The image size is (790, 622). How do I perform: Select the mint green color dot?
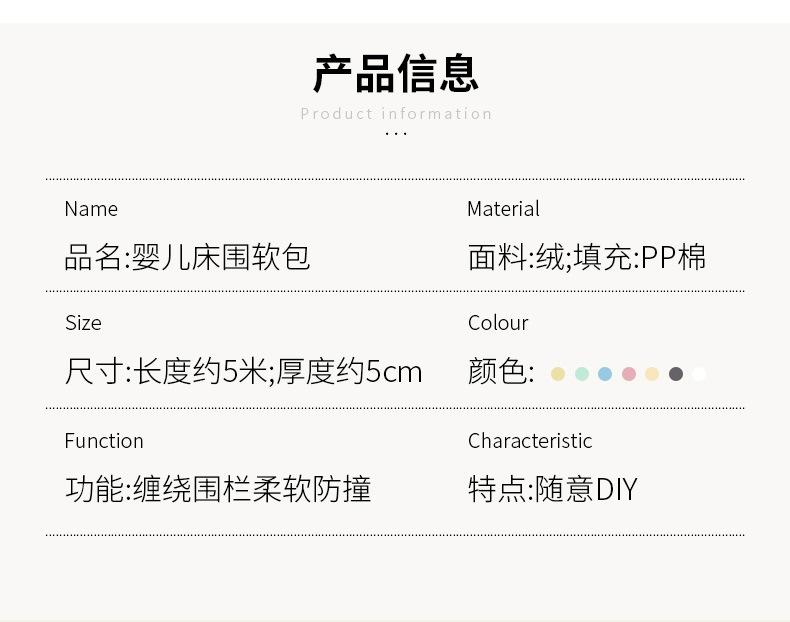click(582, 374)
